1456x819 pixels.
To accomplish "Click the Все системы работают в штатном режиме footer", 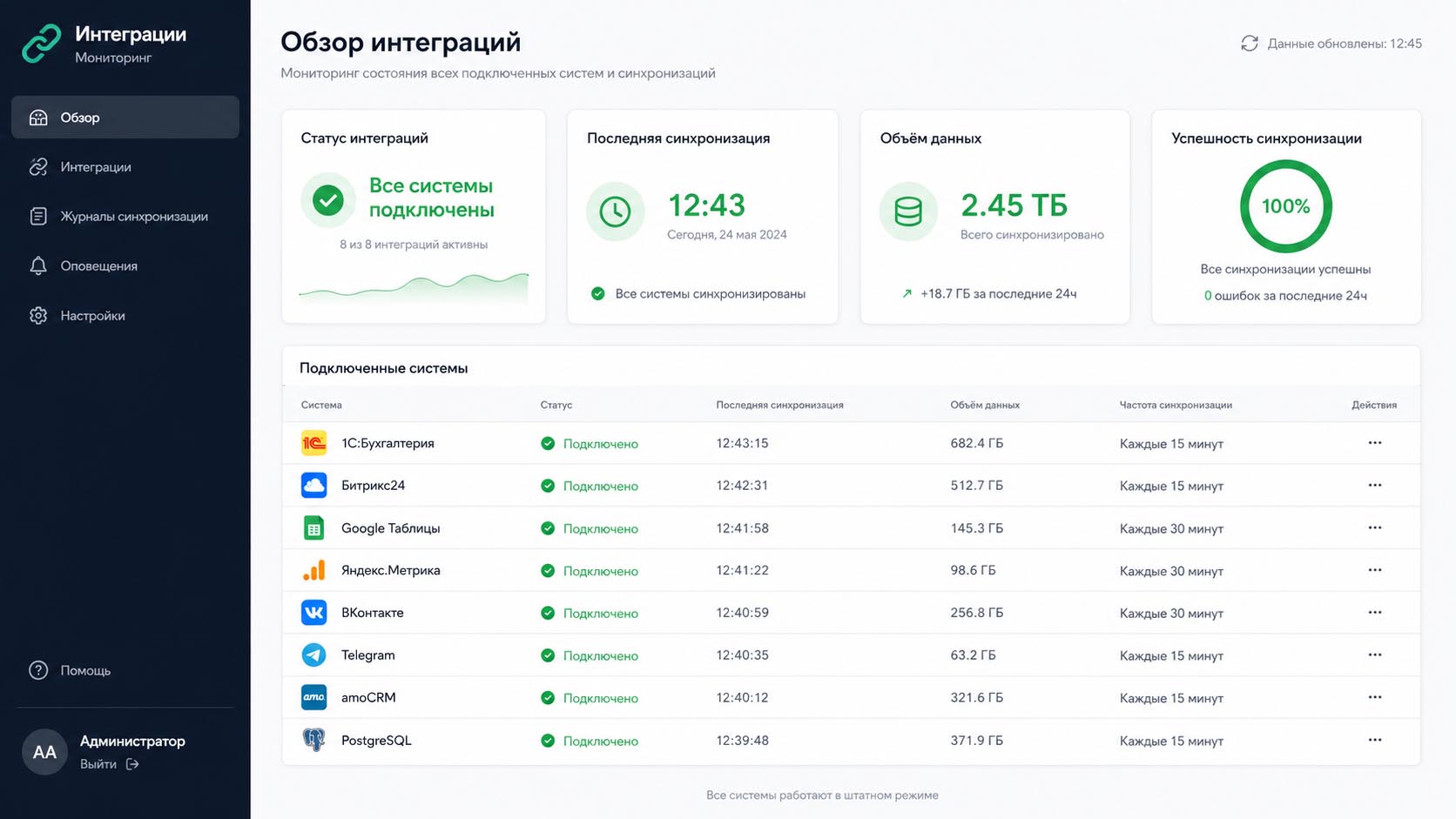I will (x=822, y=795).
